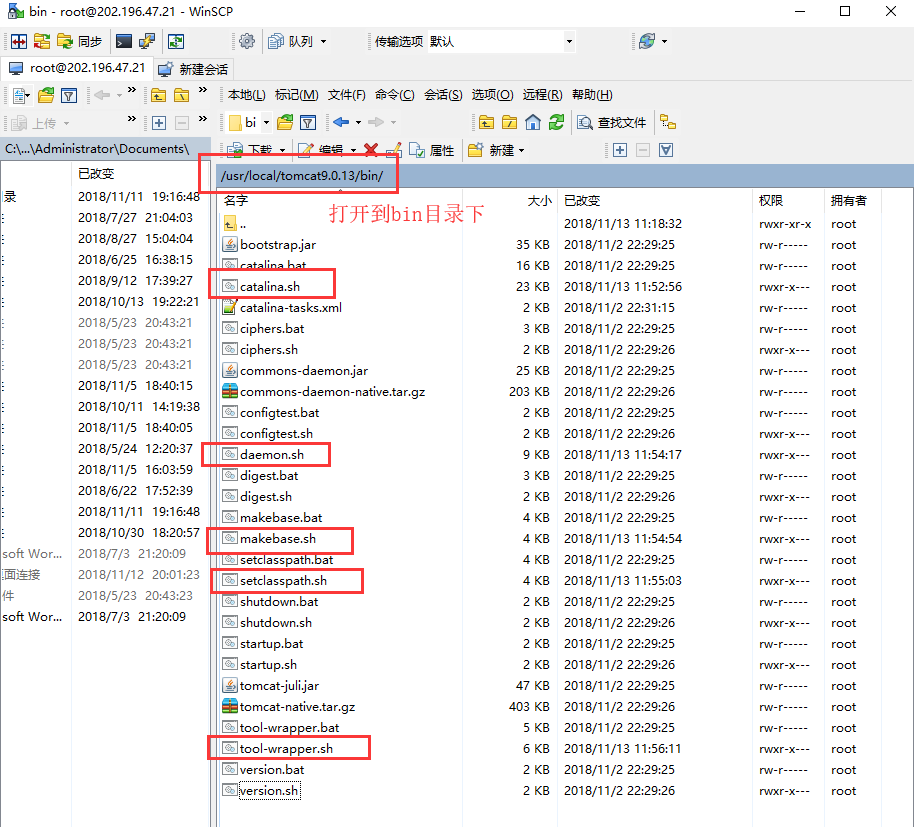Image resolution: width=914 pixels, height=827 pixels.
Task: Open preferences gear icon
Action: [x=247, y=41]
